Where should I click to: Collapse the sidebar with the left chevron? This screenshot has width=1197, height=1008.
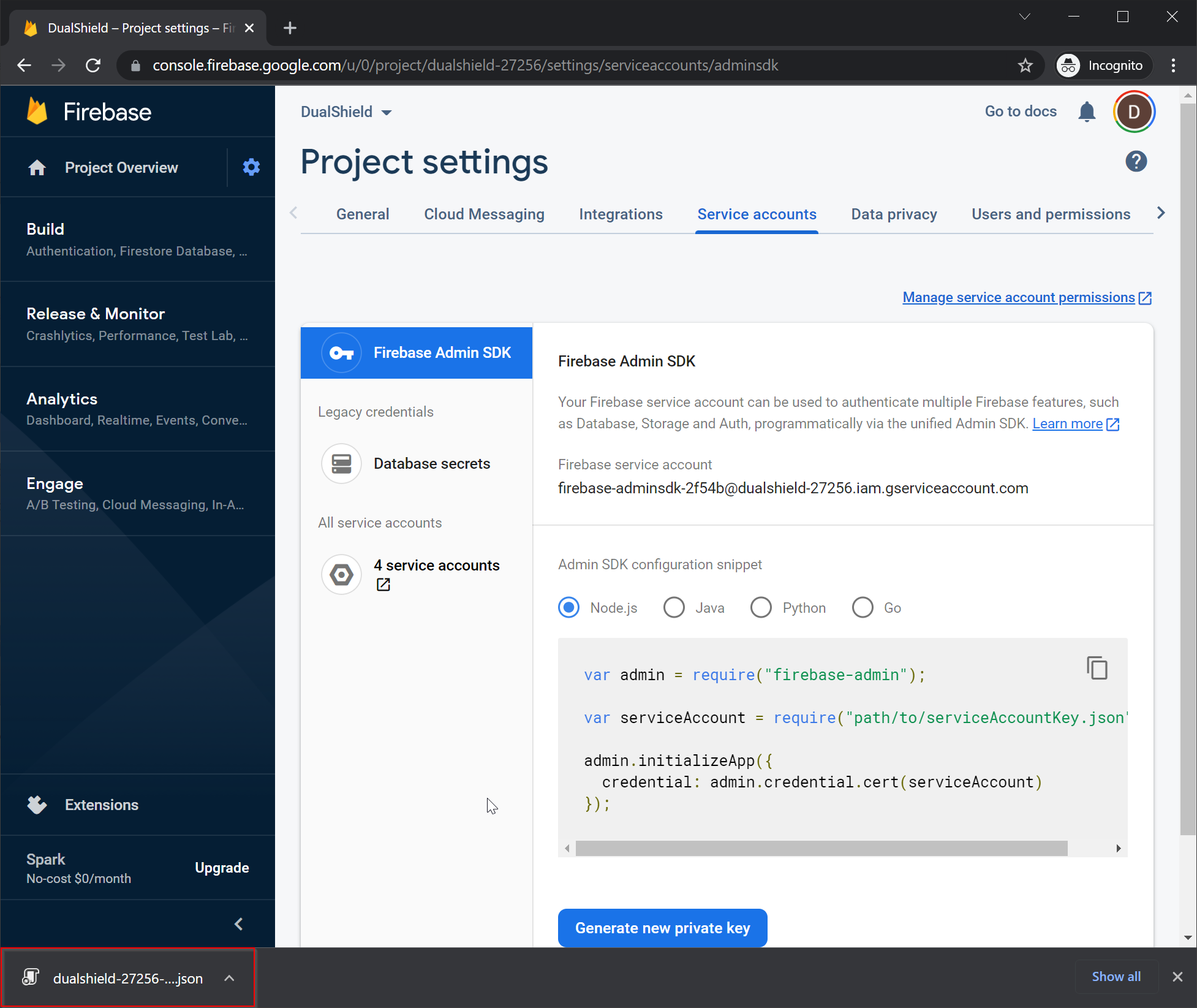pyautogui.click(x=239, y=924)
